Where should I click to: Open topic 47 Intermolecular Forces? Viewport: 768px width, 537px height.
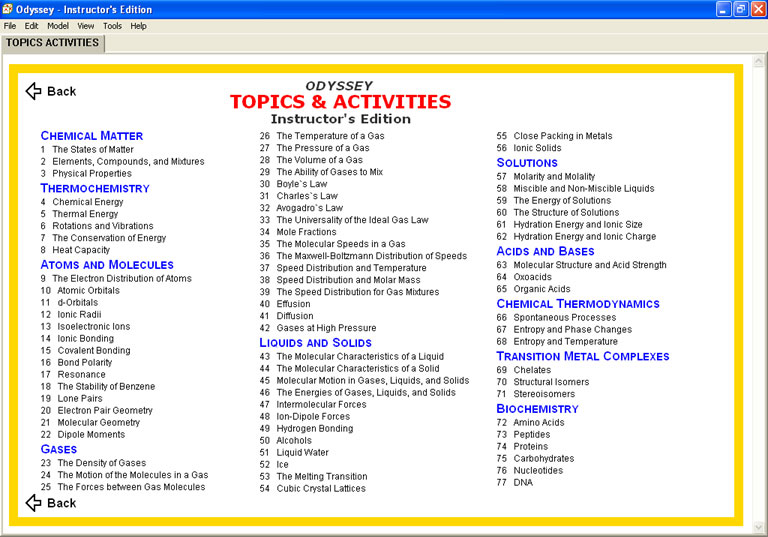(313, 405)
